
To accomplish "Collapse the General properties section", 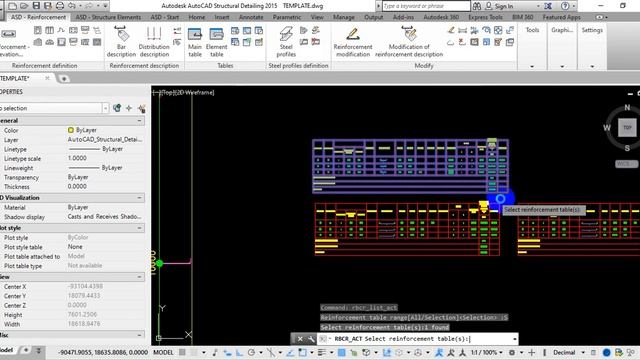I will pos(140,121).
